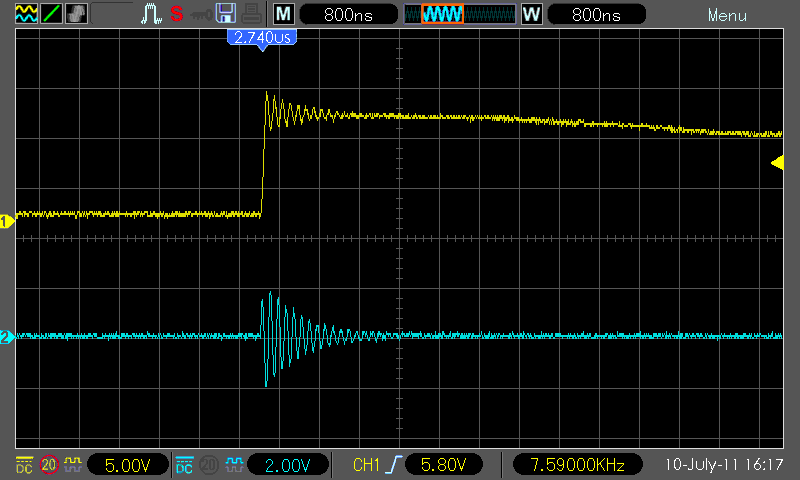The width and height of the screenshot is (800, 480).
Task: Click the floppy disk save icon
Action: pos(226,13)
